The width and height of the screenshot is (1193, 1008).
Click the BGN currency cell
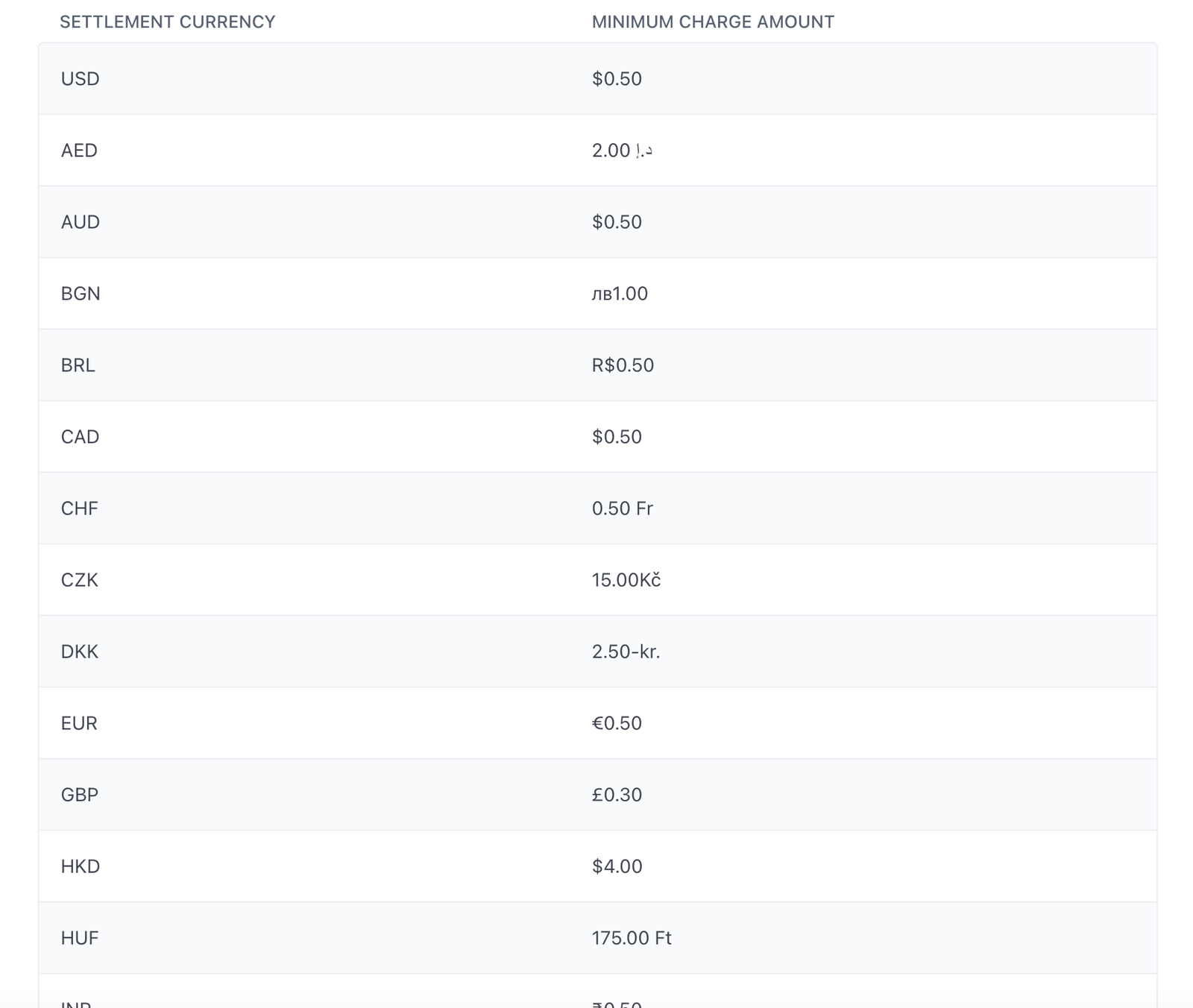(x=81, y=294)
